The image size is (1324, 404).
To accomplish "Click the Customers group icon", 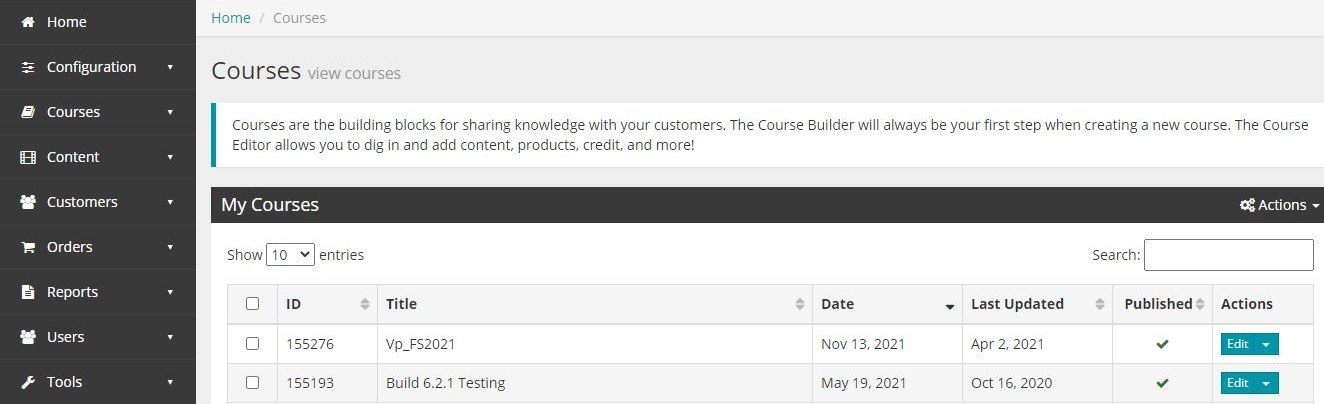I will pos(28,202).
